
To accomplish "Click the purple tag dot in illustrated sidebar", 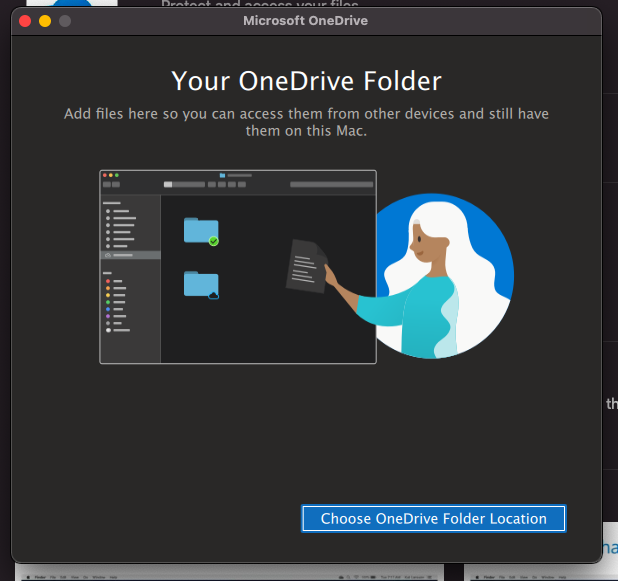I will pyautogui.click(x=108, y=317).
